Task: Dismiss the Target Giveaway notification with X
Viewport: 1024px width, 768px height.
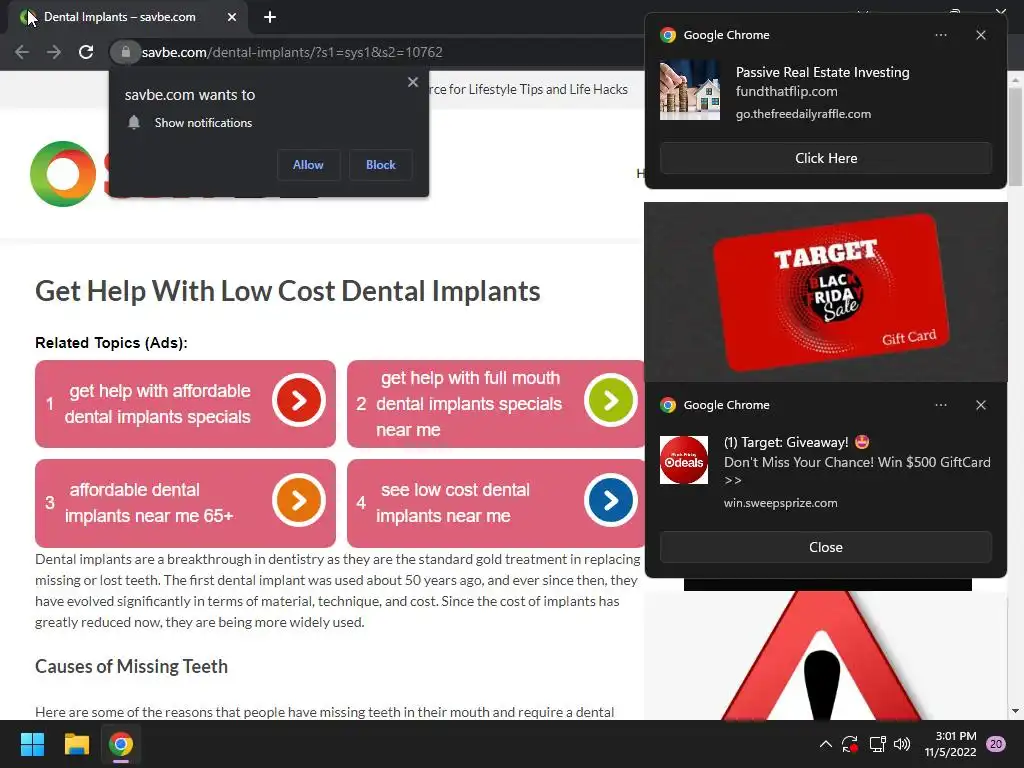Action: click(x=981, y=406)
